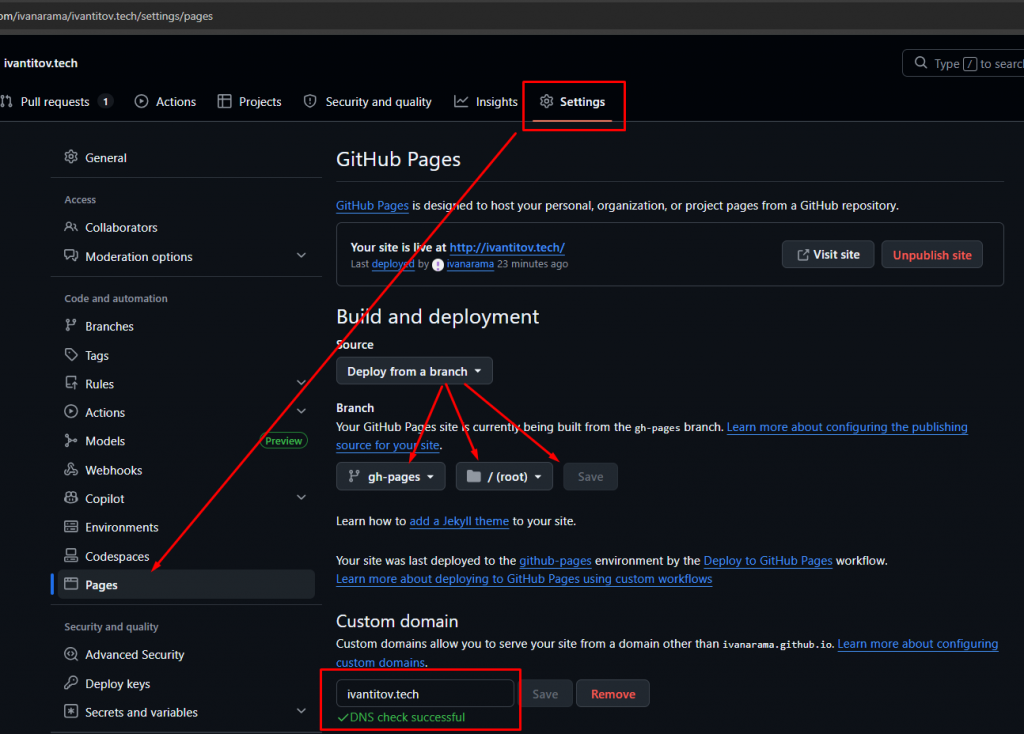
Task: Click the Unpublish site button
Action: tap(932, 255)
